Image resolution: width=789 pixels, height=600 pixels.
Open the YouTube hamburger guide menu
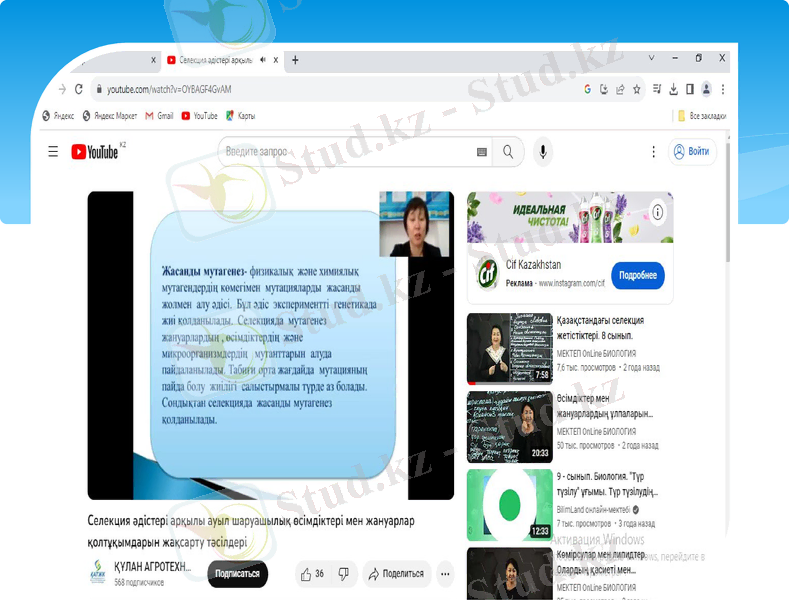pyautogui.click(x=53, y=152)
